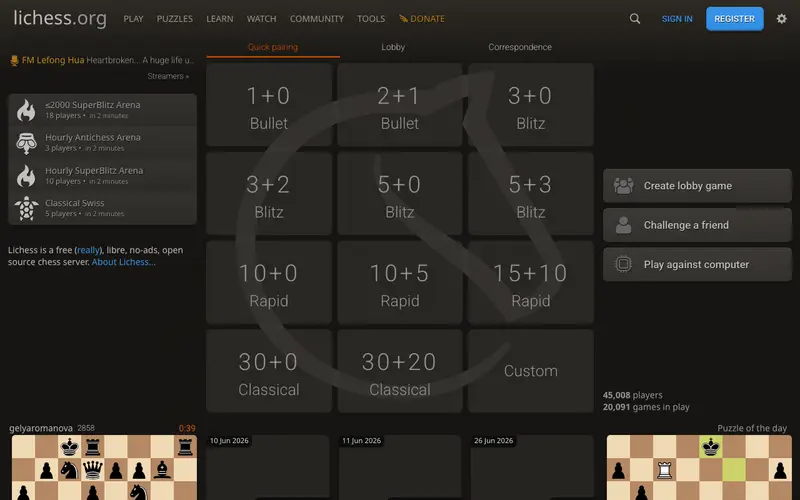Start a 3+0 Blitz game
The image size is (800, 500).
click(531, 105)
